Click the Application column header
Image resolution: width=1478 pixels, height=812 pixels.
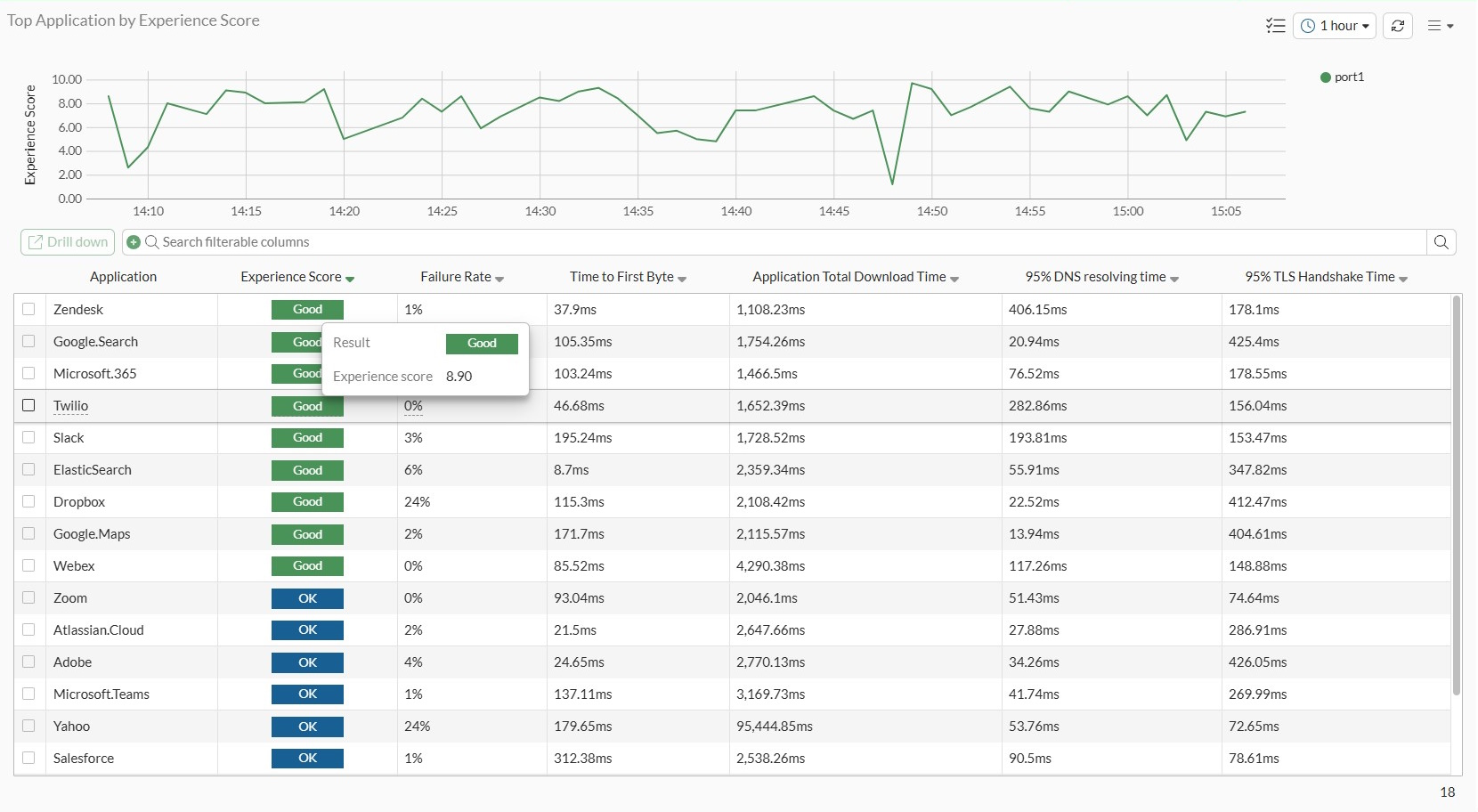click(x=123, y=277)
